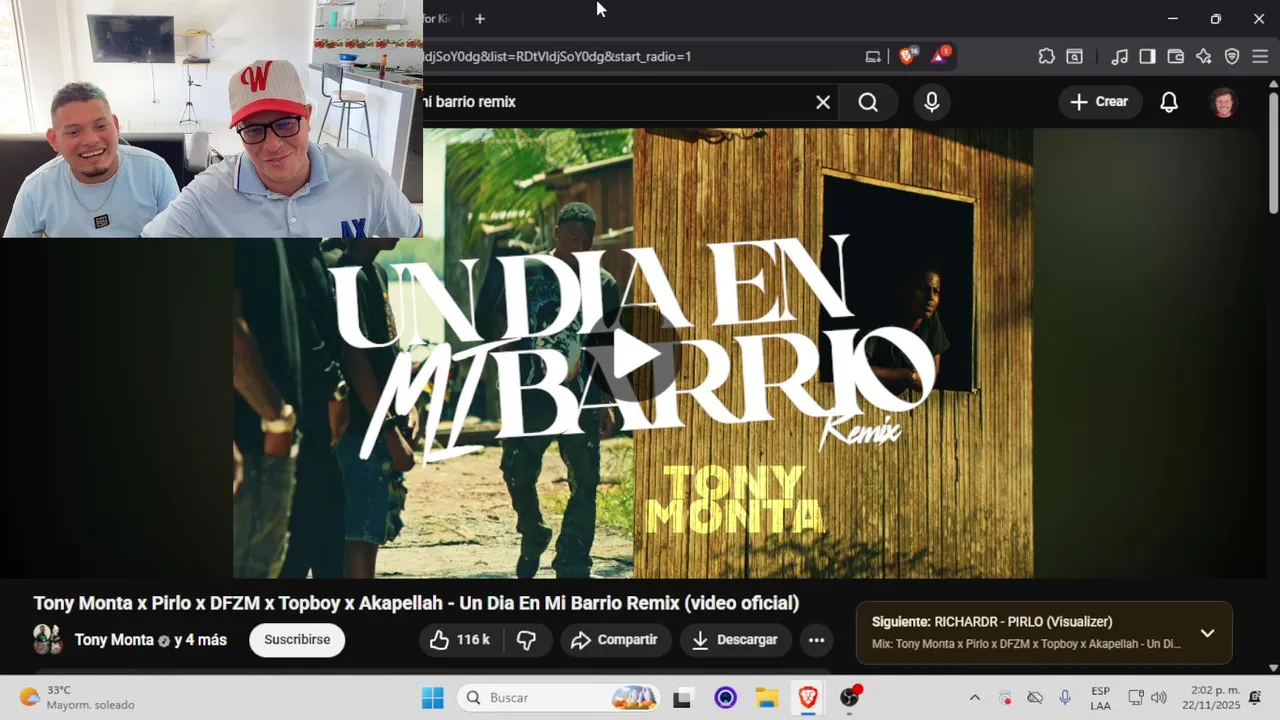Open Tony Monta channel avatar
Image resolution: width=1280 pixels, height=720 pixels.
point(47,639)
